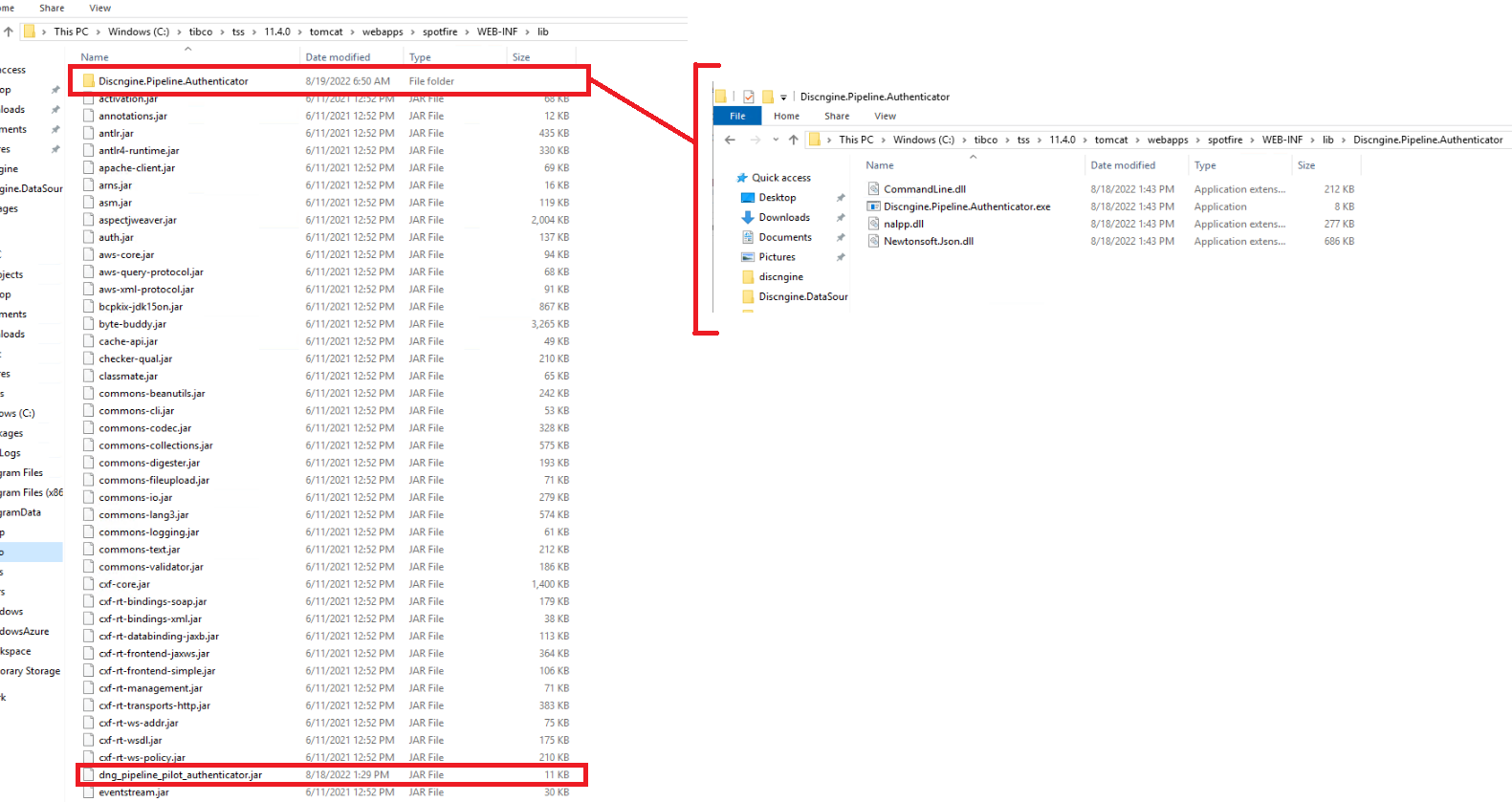Open the right window's View tab
1512x802 pixels.
(x=886, y=116)
